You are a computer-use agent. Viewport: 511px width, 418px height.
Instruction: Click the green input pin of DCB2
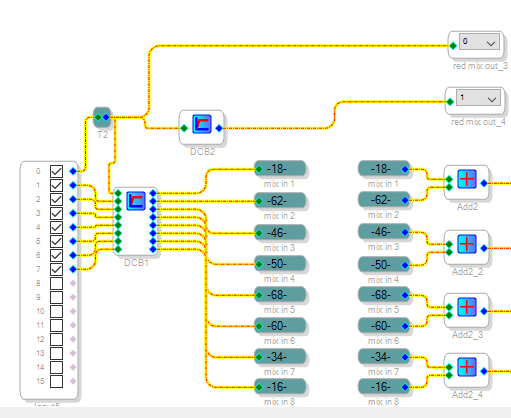184,128
